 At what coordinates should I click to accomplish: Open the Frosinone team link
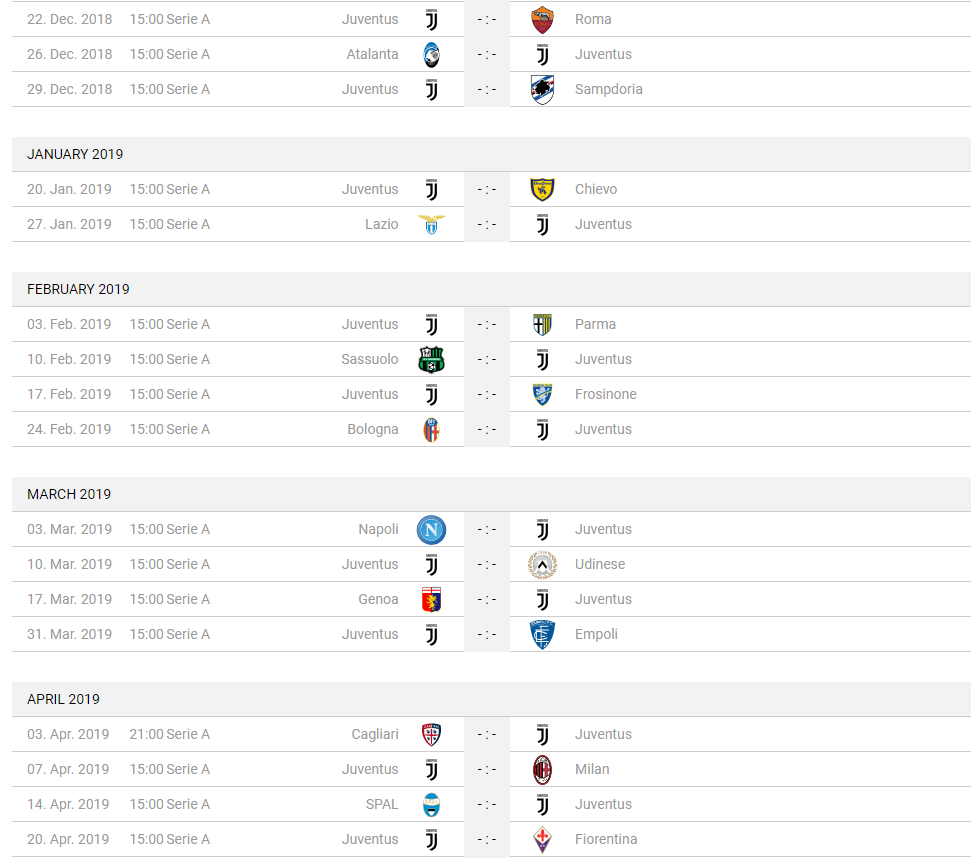click(606, 394)
